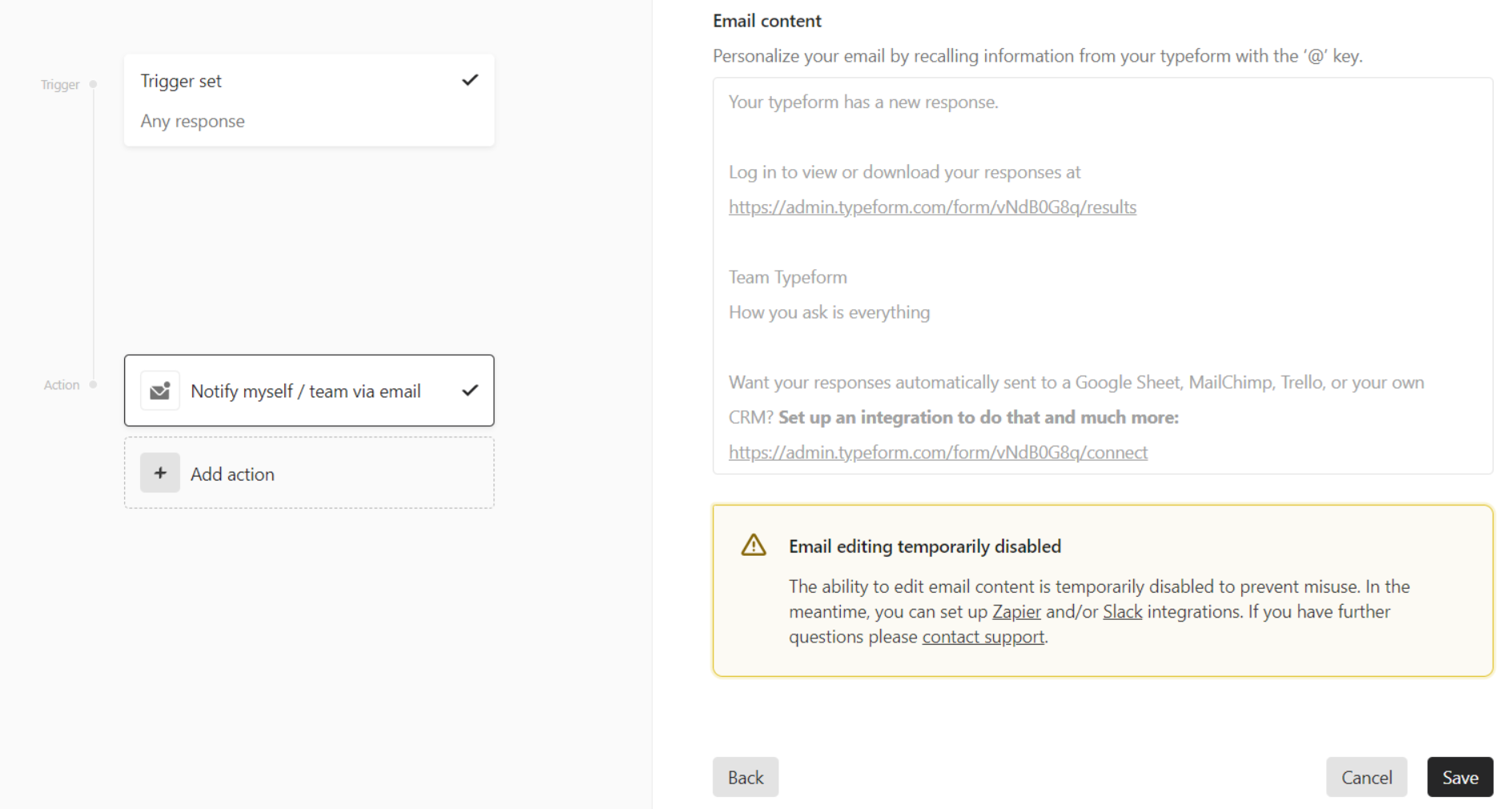Click the Trigger set checkmark icon

(470, 80)
